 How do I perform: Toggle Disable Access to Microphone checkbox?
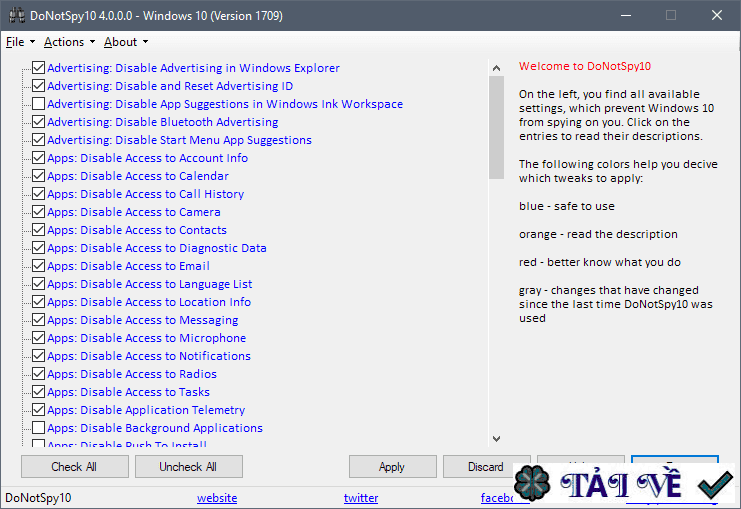click(39, 337)
